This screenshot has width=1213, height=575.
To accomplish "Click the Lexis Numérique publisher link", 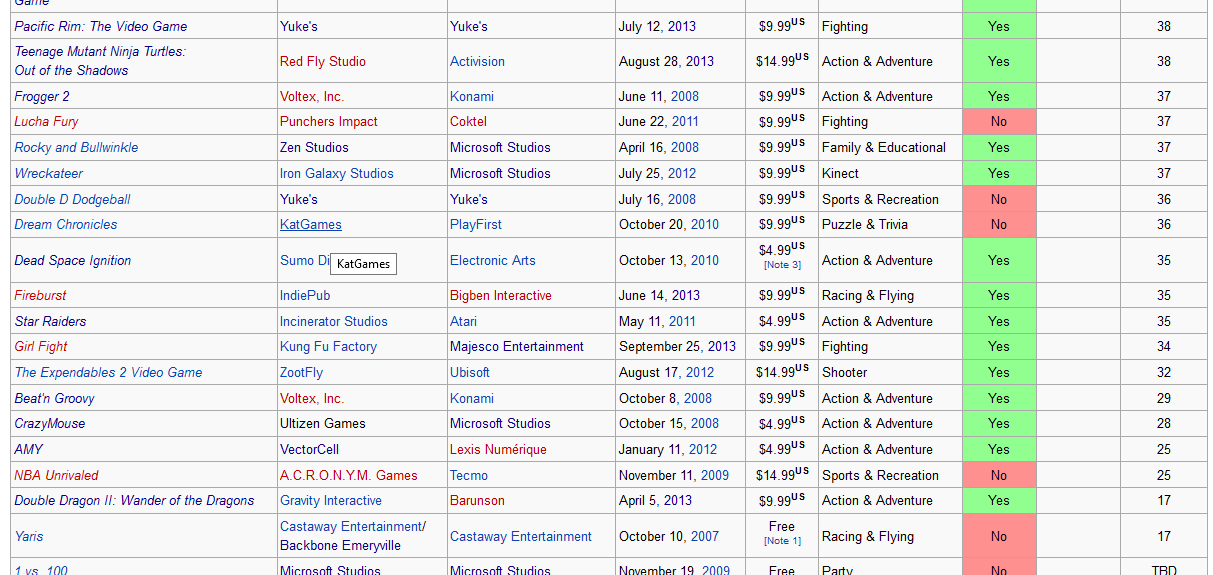I will click(498, 449).
